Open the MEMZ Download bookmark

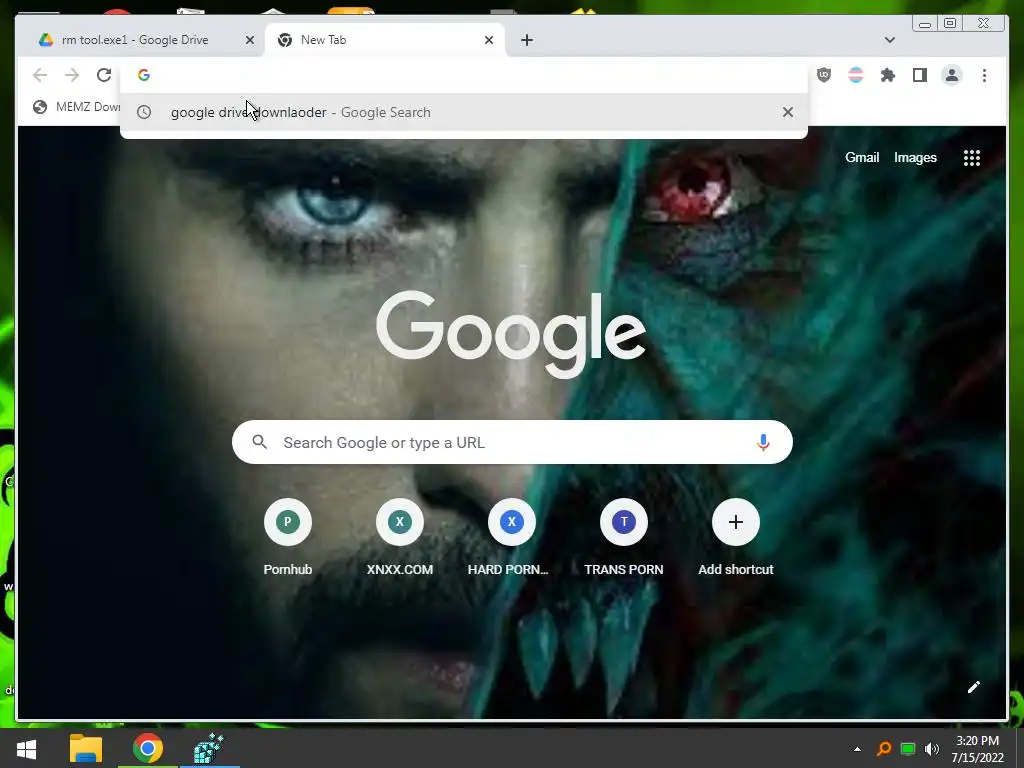pos(76,107)
